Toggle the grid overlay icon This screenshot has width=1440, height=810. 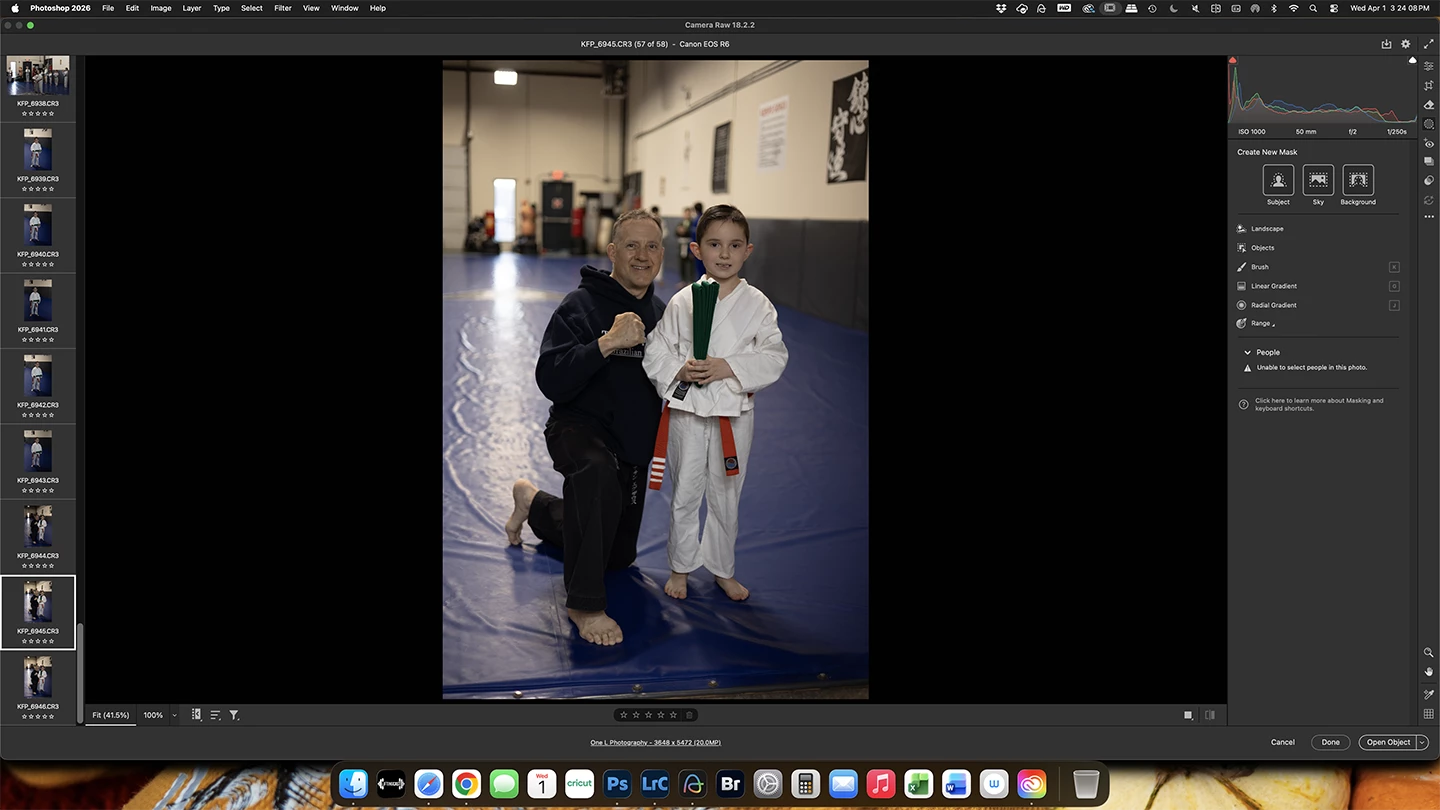tap(1428, 714)
